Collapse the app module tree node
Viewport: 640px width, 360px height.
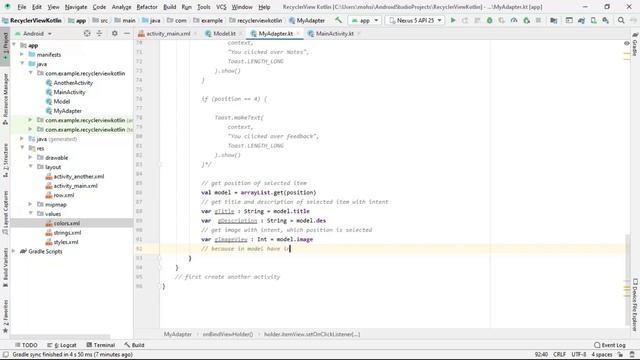(14, 45)
